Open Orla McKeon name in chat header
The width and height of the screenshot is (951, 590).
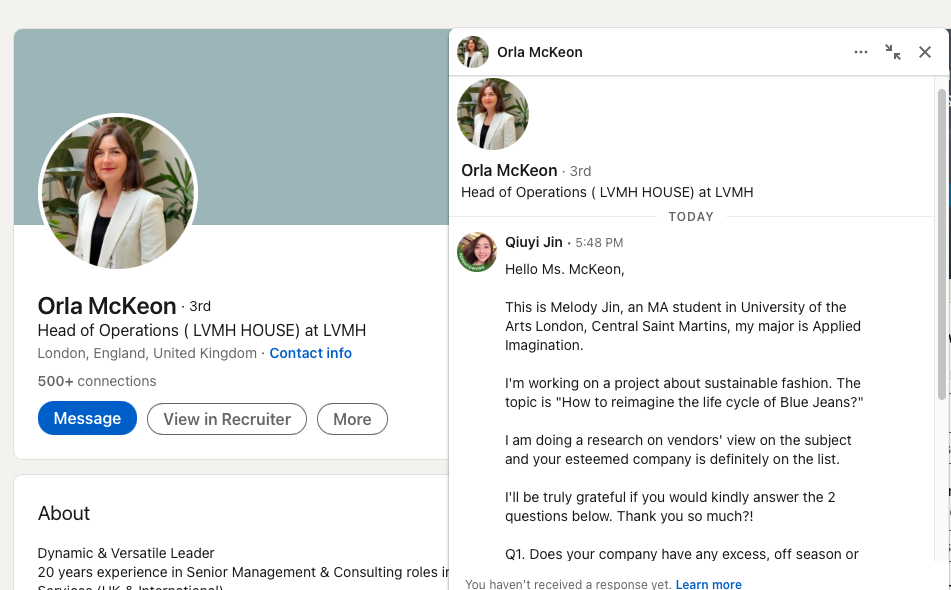540,52
